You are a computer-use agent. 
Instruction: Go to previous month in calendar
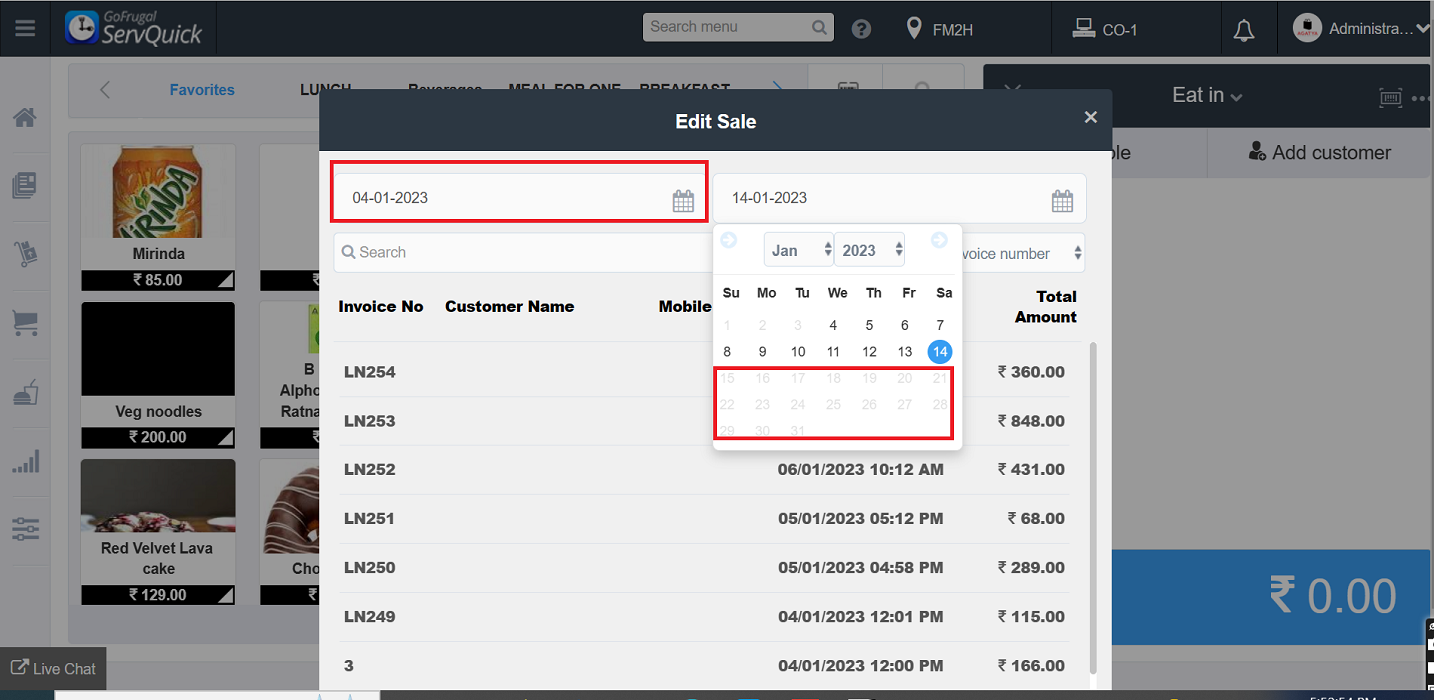pyautogui.click(x=729, y=240)
